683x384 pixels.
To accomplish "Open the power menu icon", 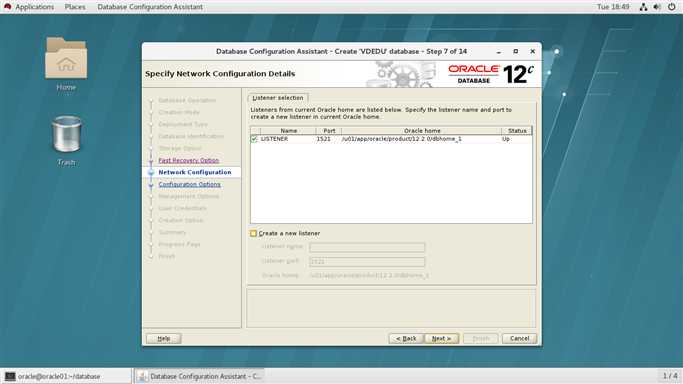I will (672, 7).
